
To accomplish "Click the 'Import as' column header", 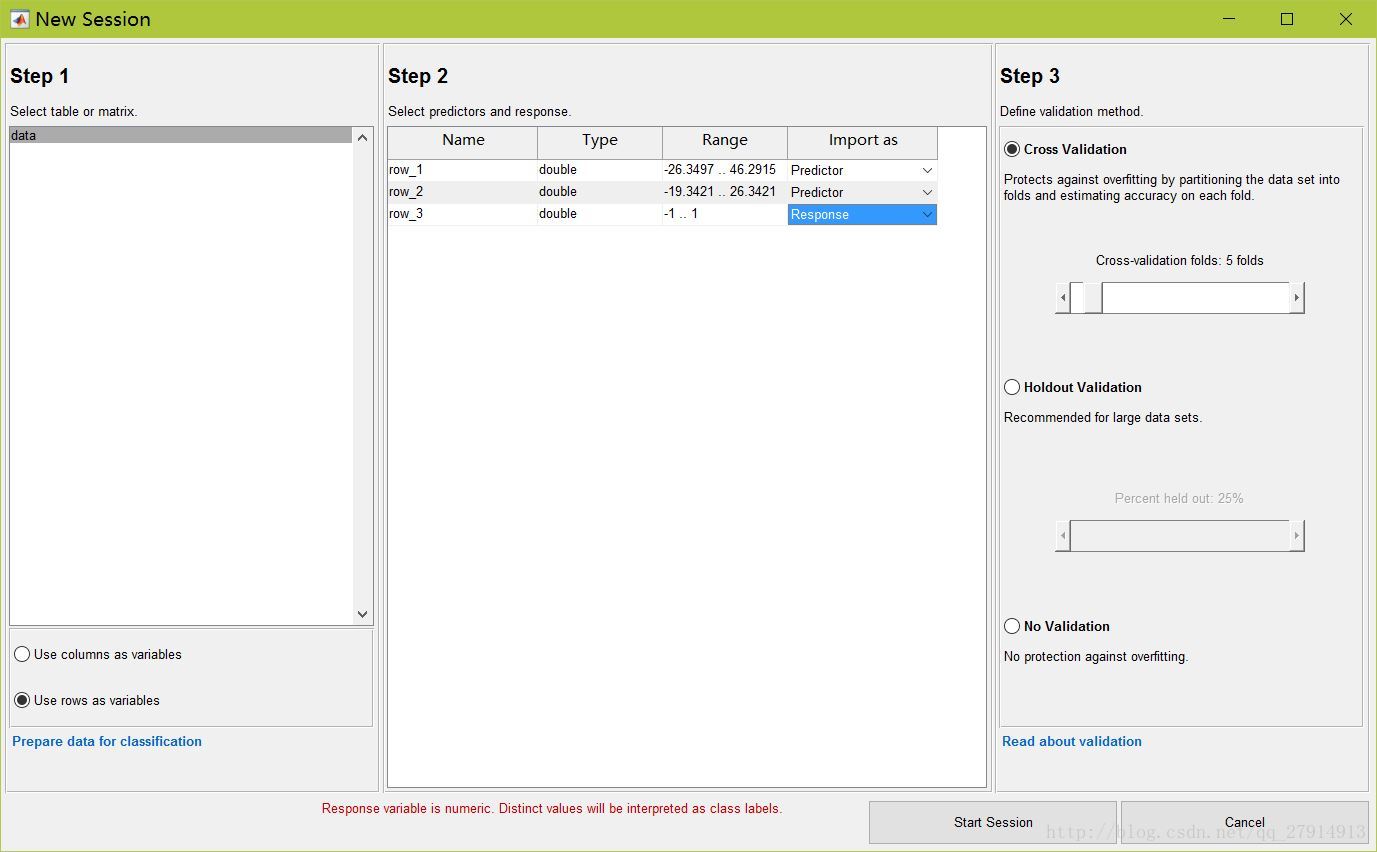I will click(863, 141).
